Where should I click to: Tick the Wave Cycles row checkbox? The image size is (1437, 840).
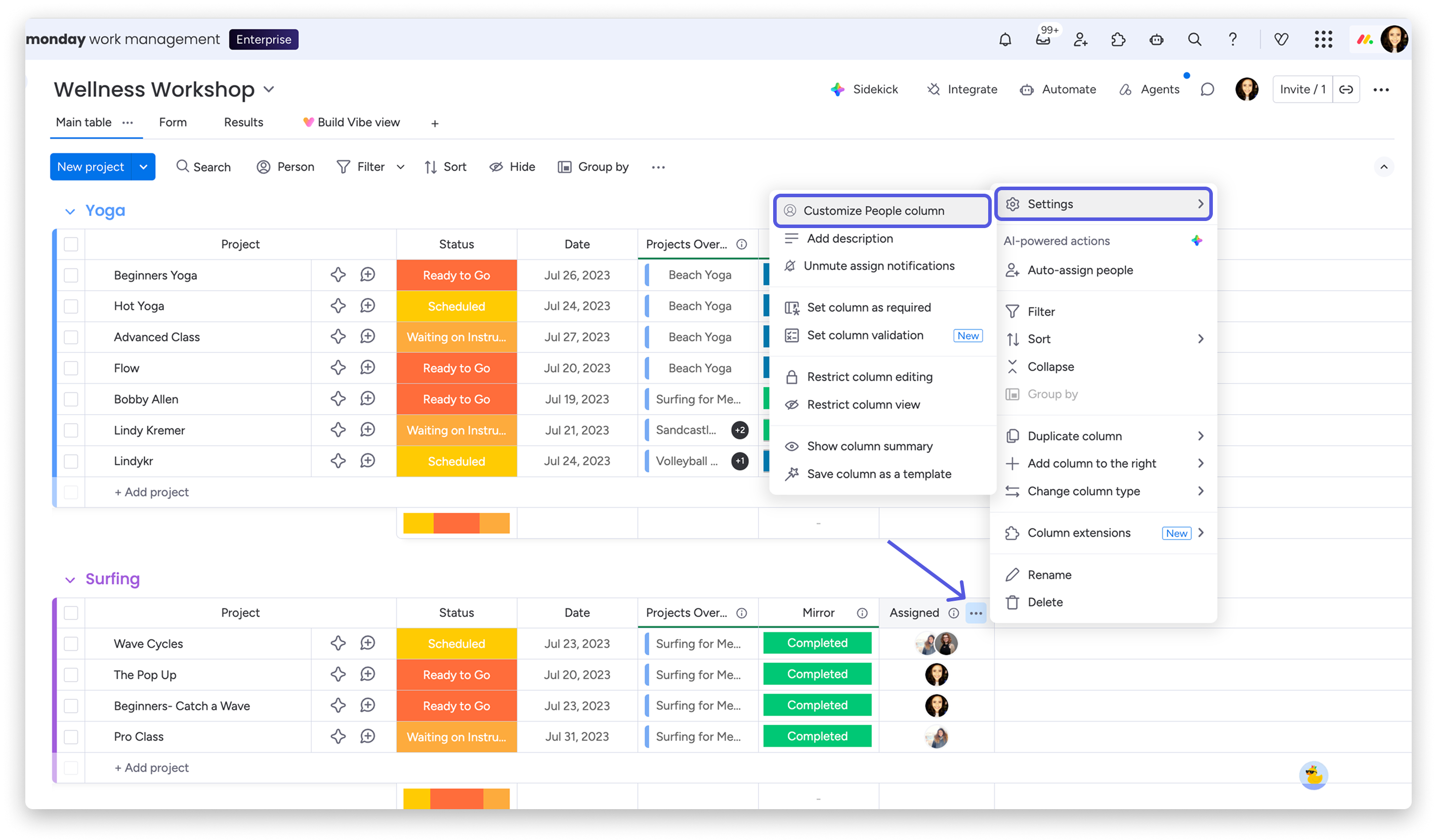coord(71,644)
